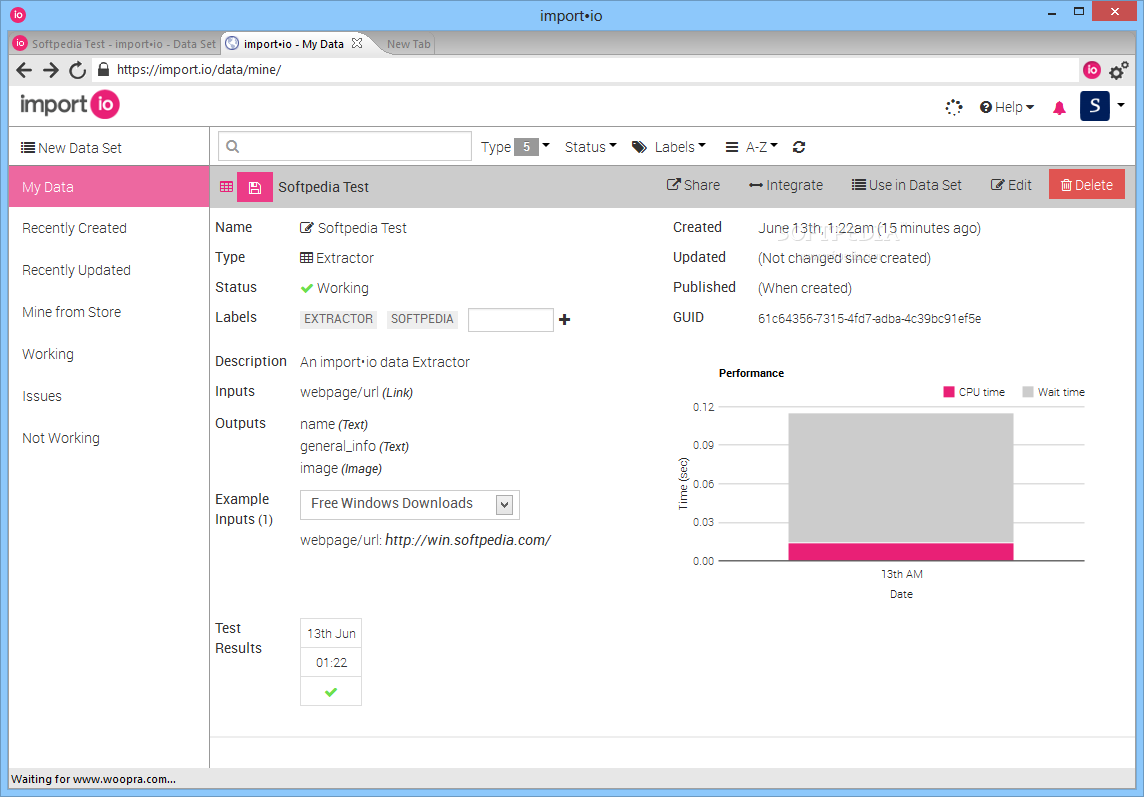Open Recently Updated list
The image size is (1144, 797).
point(77,270)
